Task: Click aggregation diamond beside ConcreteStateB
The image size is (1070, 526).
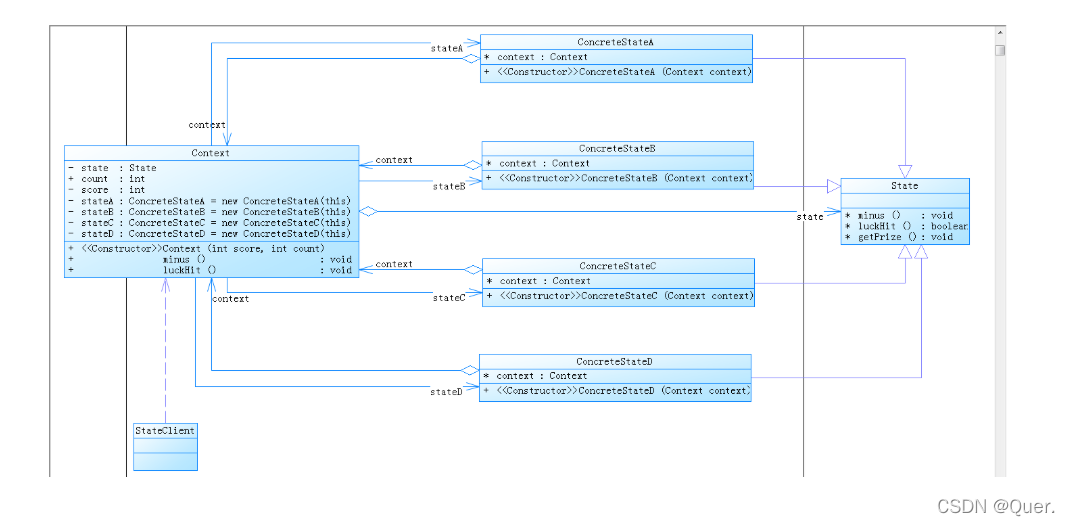Action: click(x=473, y=165)
